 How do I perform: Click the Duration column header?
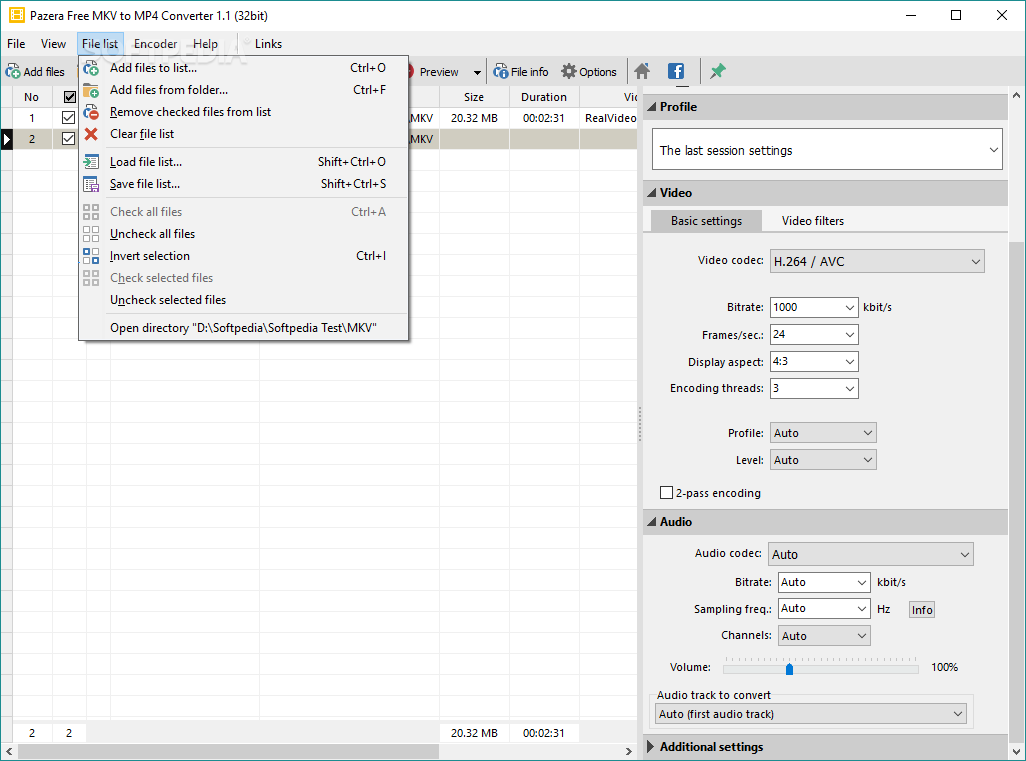pyautogui.click(x=544, y=97)
